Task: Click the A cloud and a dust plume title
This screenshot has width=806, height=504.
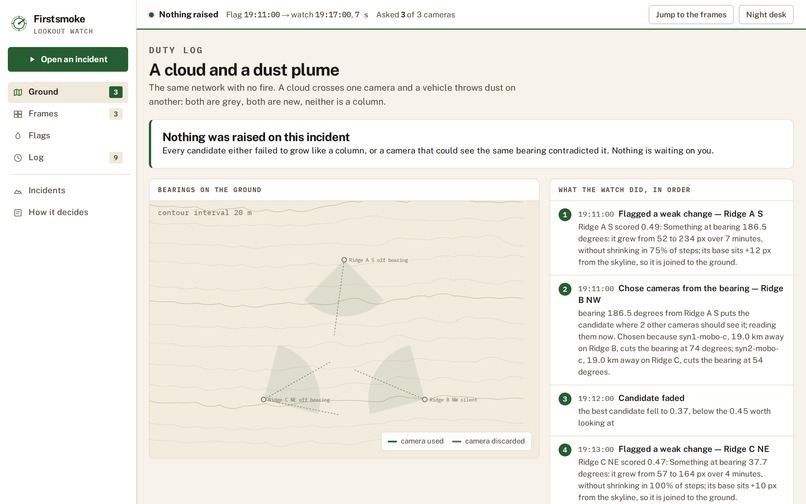Action: 244,70
